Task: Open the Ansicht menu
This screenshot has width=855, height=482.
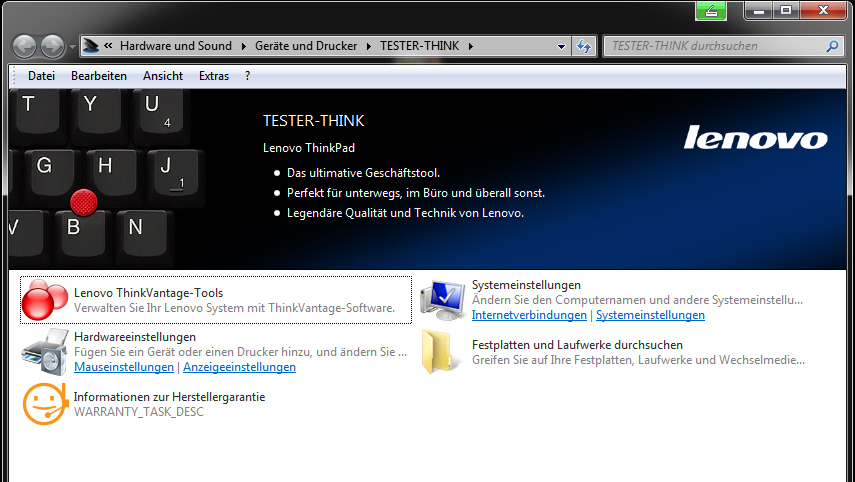Action: [x=163, y=76]
